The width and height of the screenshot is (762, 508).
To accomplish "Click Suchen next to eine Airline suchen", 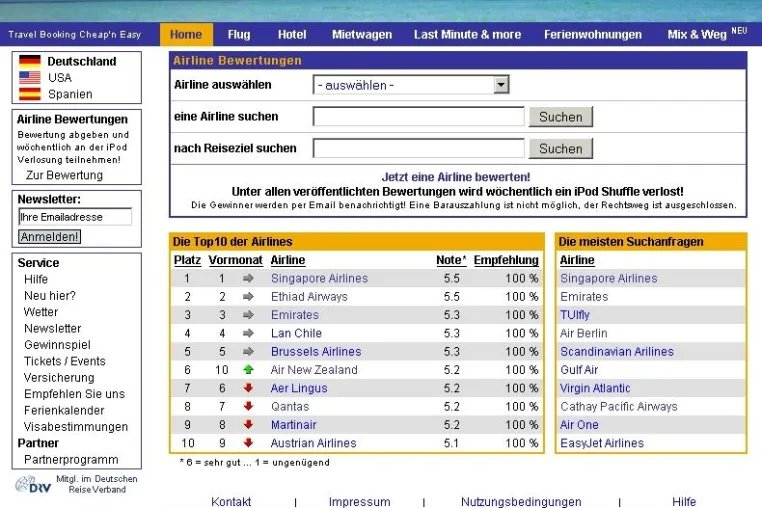I will 561,117.
